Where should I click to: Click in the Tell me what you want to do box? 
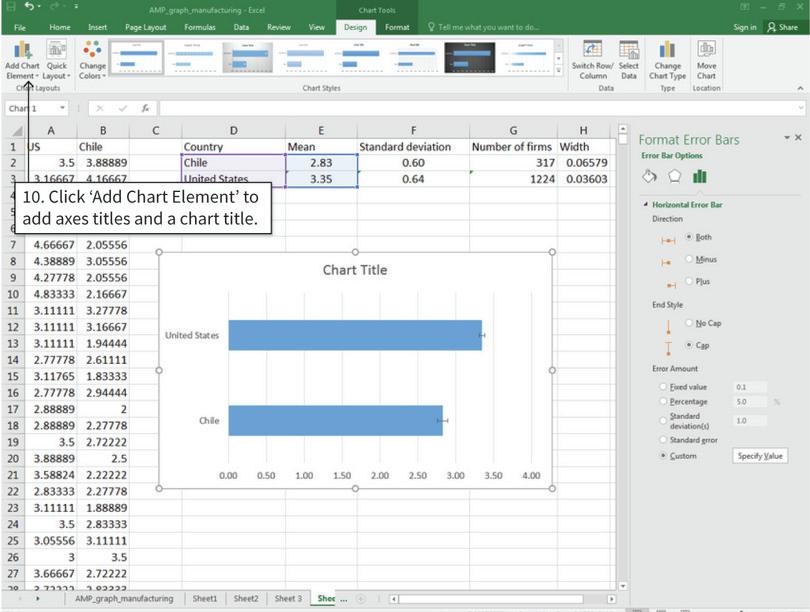coord(490,27)
